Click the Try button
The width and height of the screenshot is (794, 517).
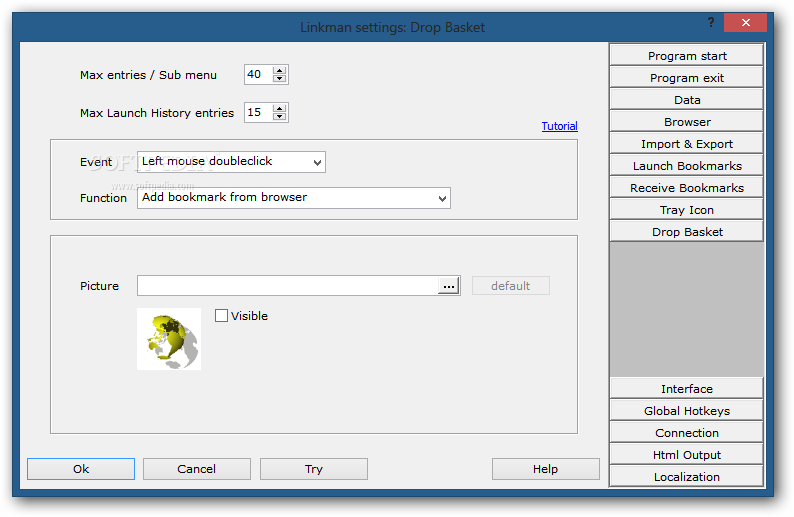tap(313, 469)
